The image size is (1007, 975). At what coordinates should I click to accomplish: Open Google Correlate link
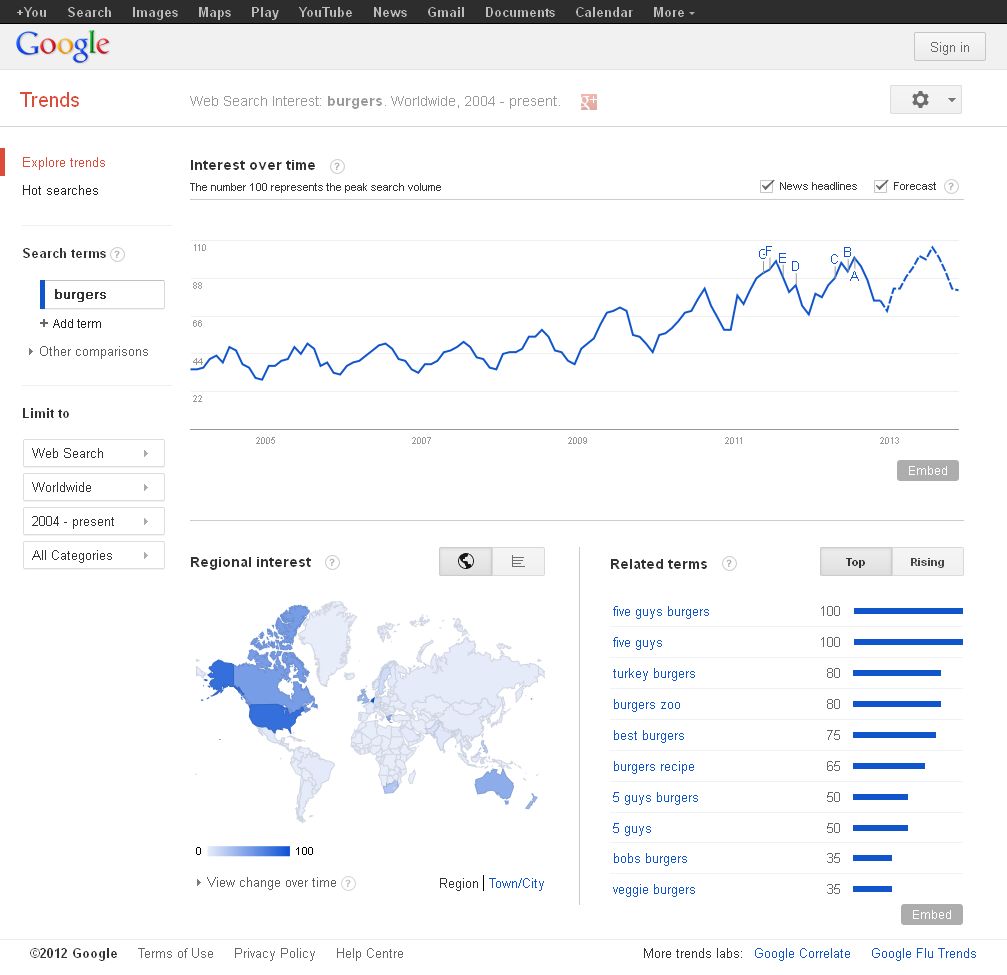pos(802,954)
